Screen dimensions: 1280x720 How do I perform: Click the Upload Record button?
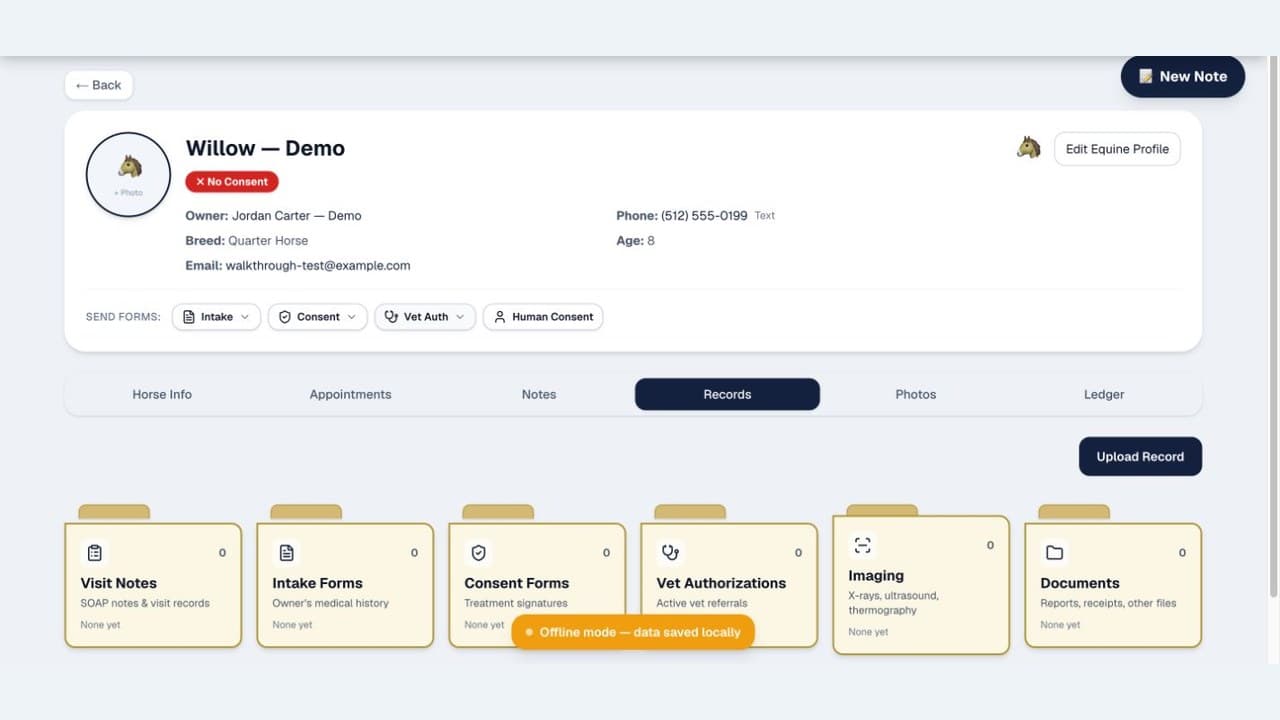tap(1140, 456)
